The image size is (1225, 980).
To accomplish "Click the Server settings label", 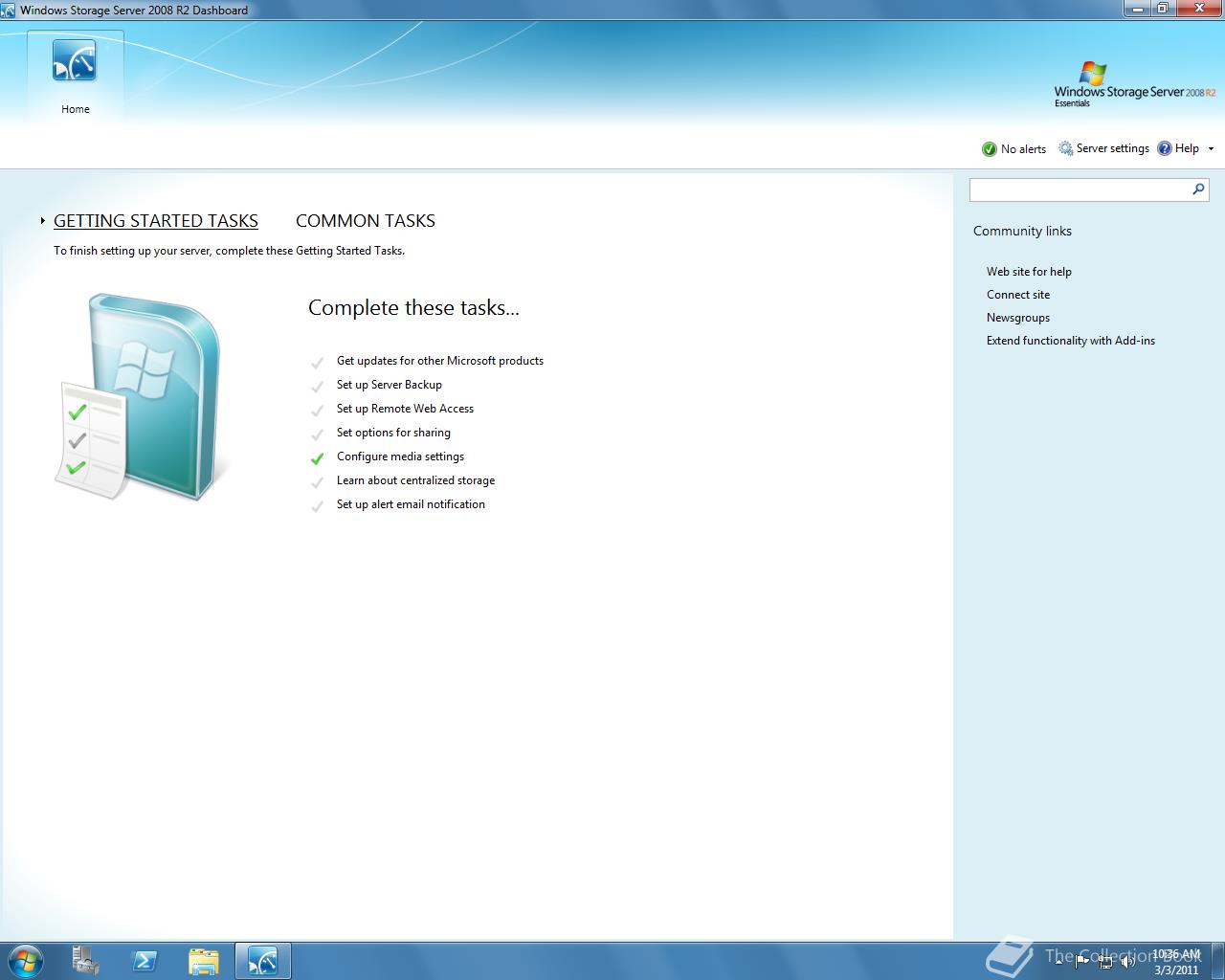I will click(1112, 148).
